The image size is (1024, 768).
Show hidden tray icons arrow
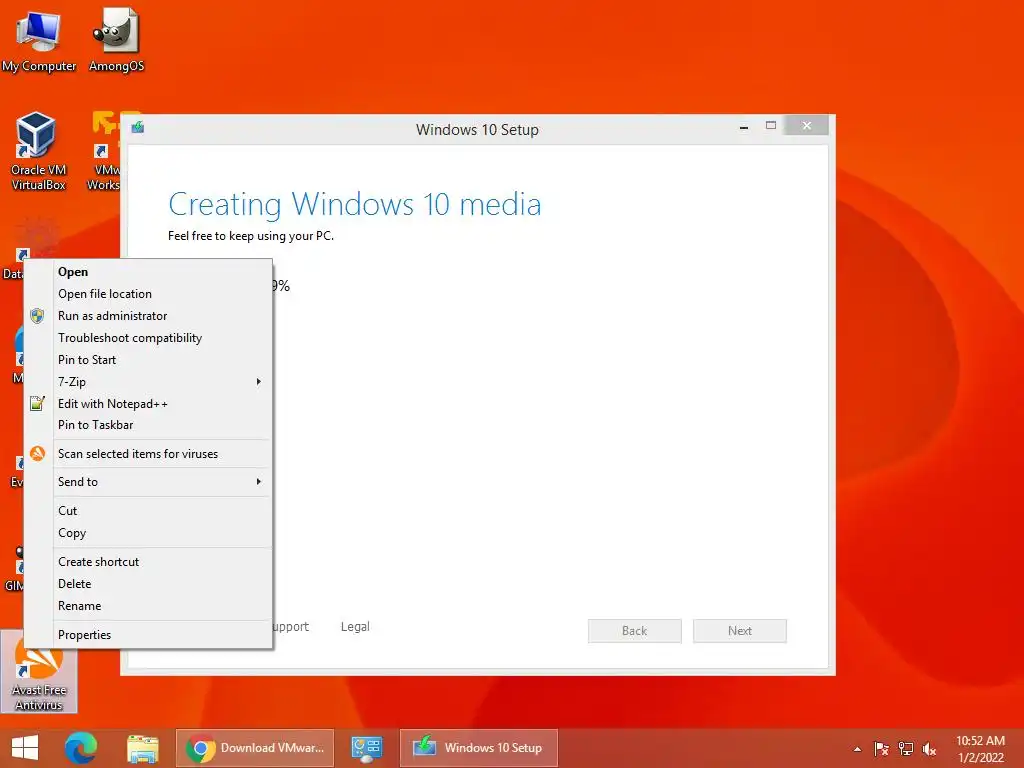click(x=857, y=749)
